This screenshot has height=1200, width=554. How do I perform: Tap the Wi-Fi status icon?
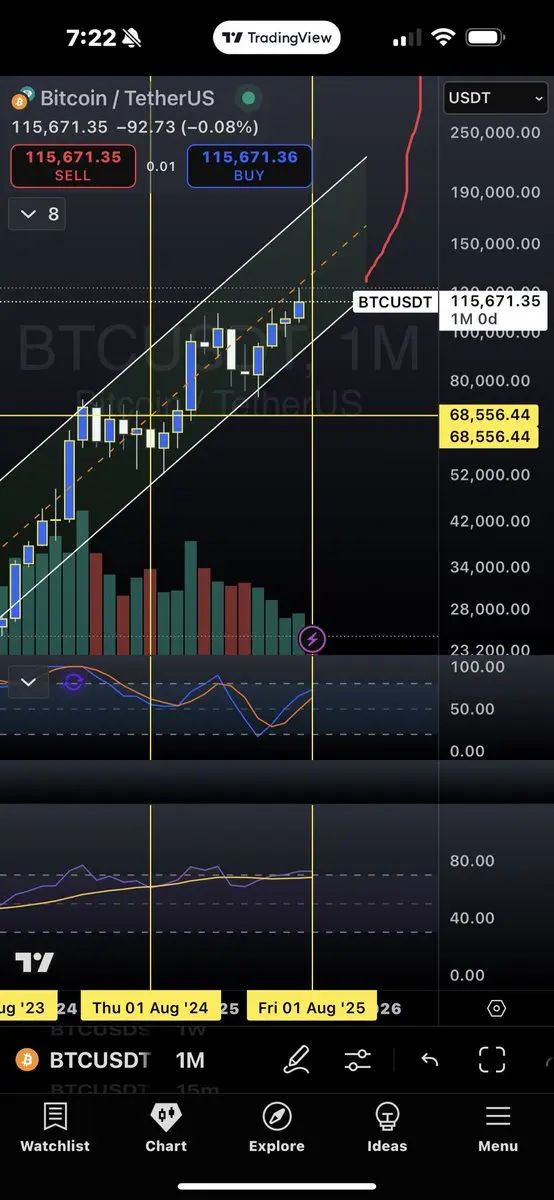click(x=442, y=38)
